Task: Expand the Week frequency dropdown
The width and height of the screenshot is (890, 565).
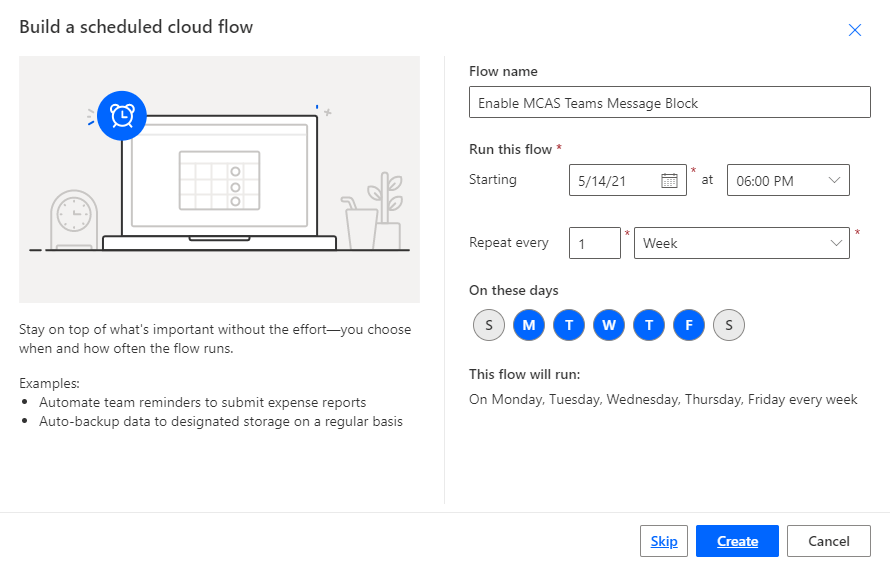Action: point(741,243)
